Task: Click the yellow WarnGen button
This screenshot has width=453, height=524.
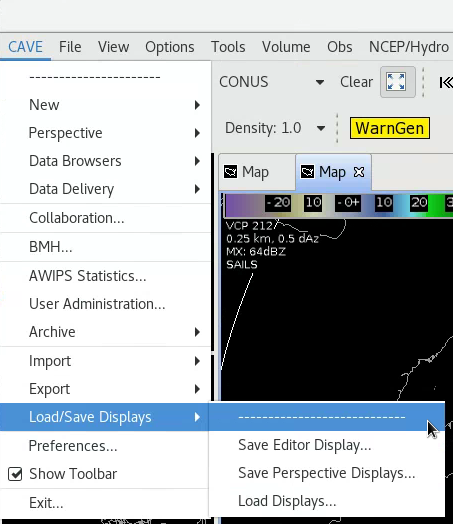Action: point(390,128)
